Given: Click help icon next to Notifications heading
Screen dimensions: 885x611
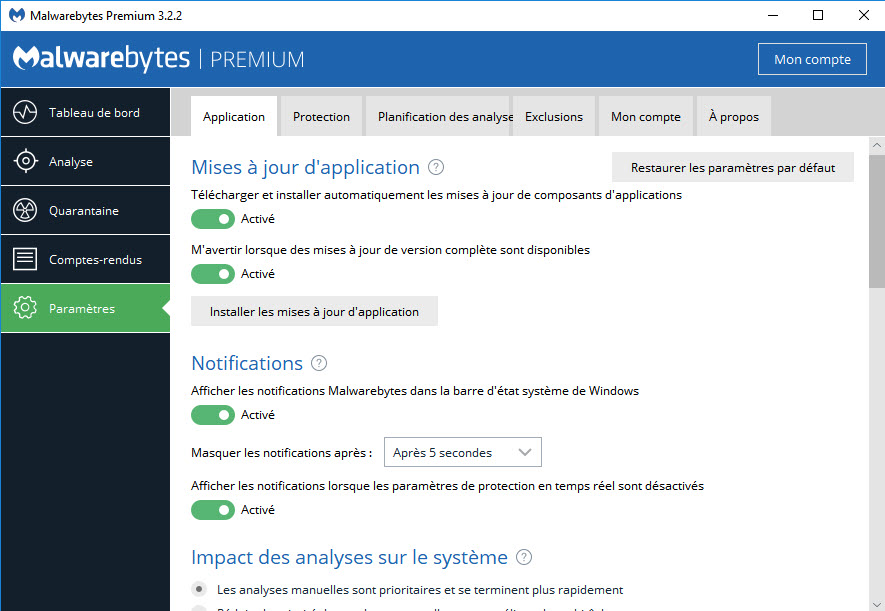Looking at the screenshot, I should tap(319, 363).
